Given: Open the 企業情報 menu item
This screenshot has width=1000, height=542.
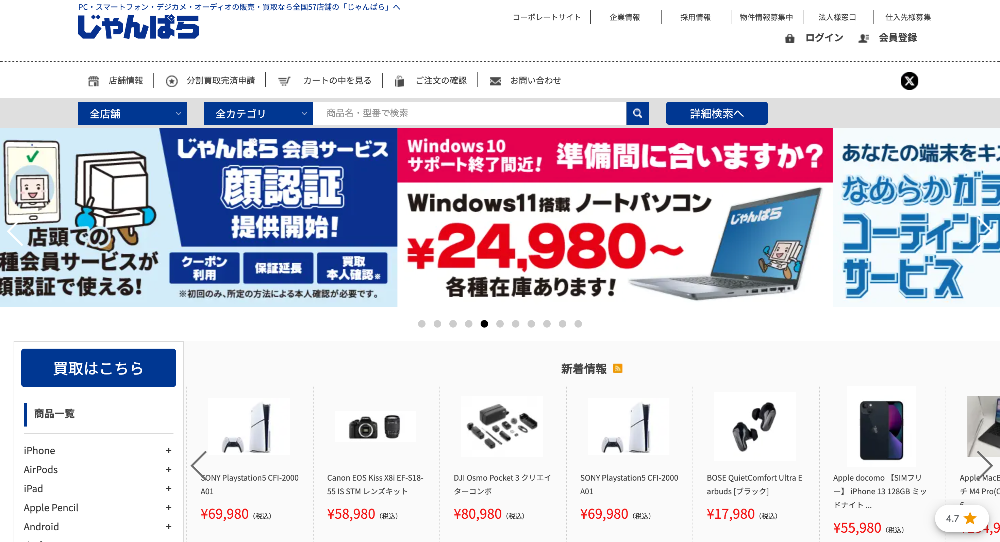Looking at the screenshot, I should [624, 17].
